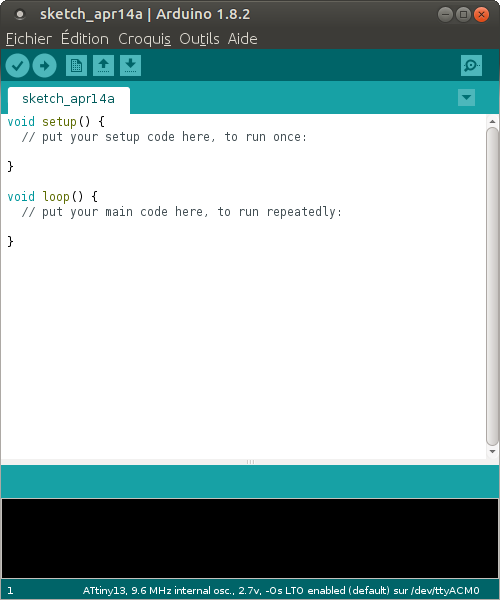Image resolution: width=500 pixels, height=600 pixels.
Task: Open the Outils menu
Action: click(199, 39)
